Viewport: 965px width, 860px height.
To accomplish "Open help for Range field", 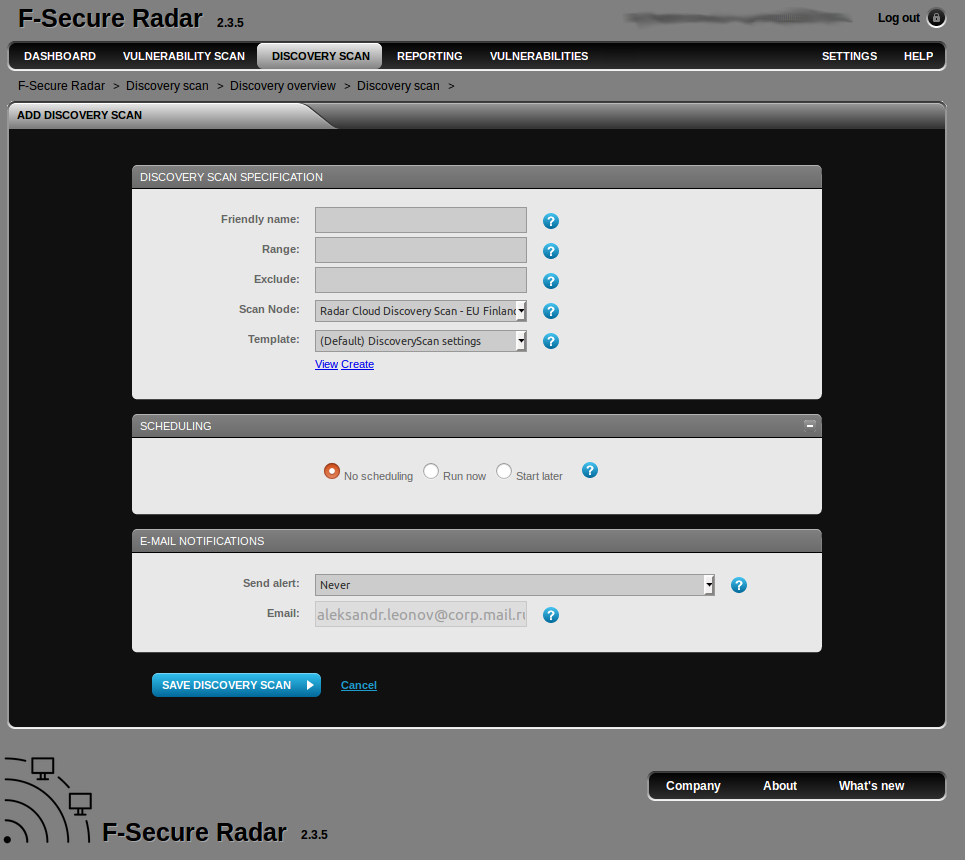I will pyautogui.click(x=551, y=251).
